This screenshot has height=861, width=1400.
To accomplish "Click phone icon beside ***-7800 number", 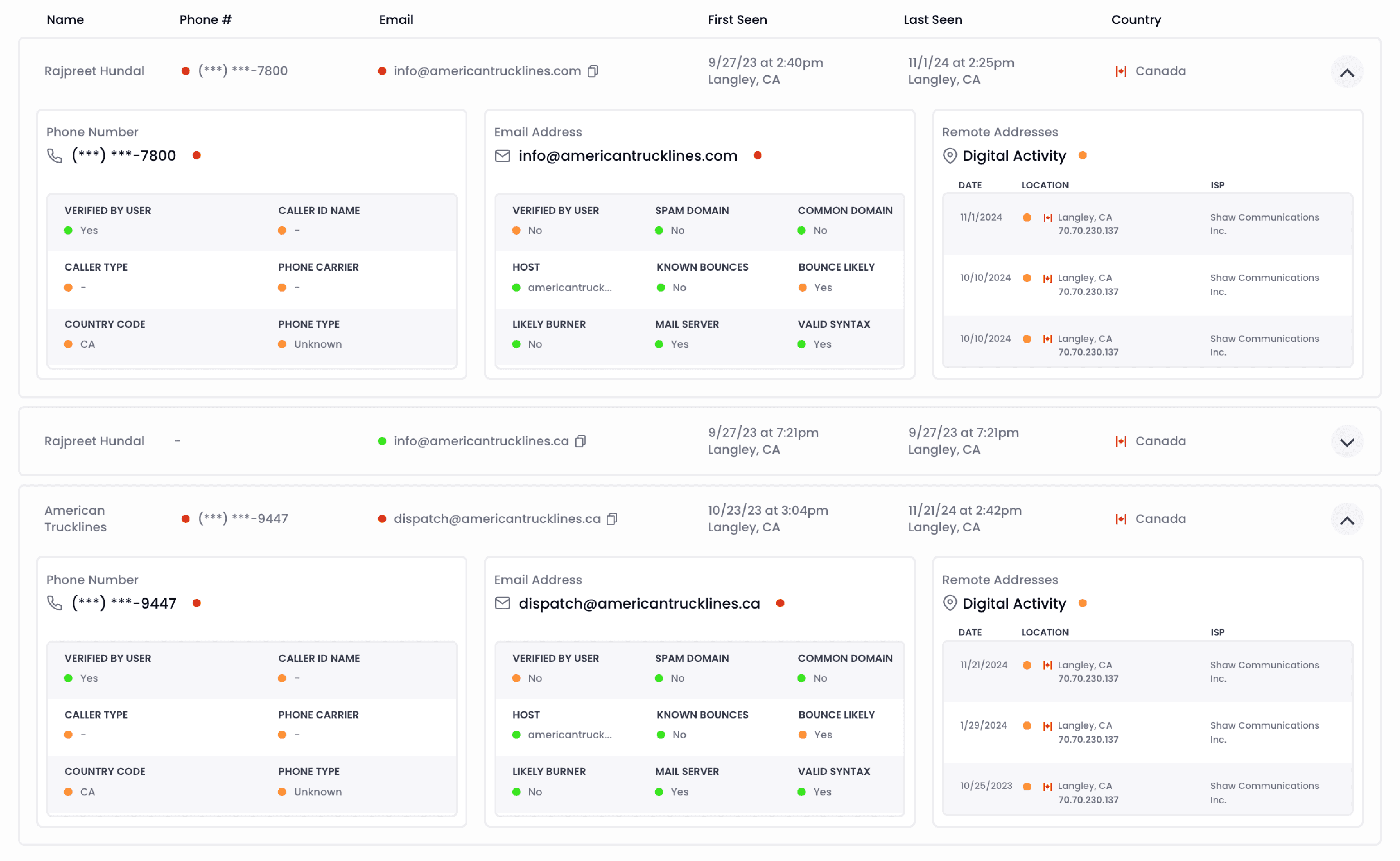I will tap(55, 155).
